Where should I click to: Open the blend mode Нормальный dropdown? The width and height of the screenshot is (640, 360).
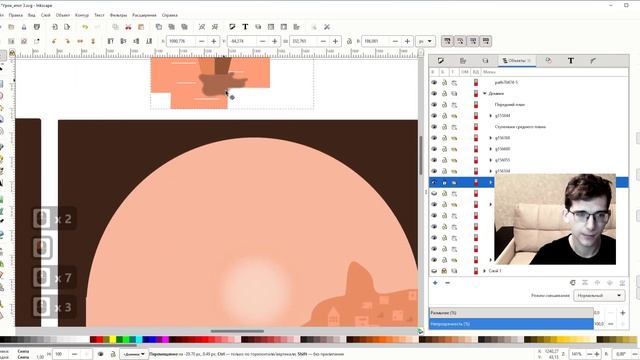tap(599, 296)
